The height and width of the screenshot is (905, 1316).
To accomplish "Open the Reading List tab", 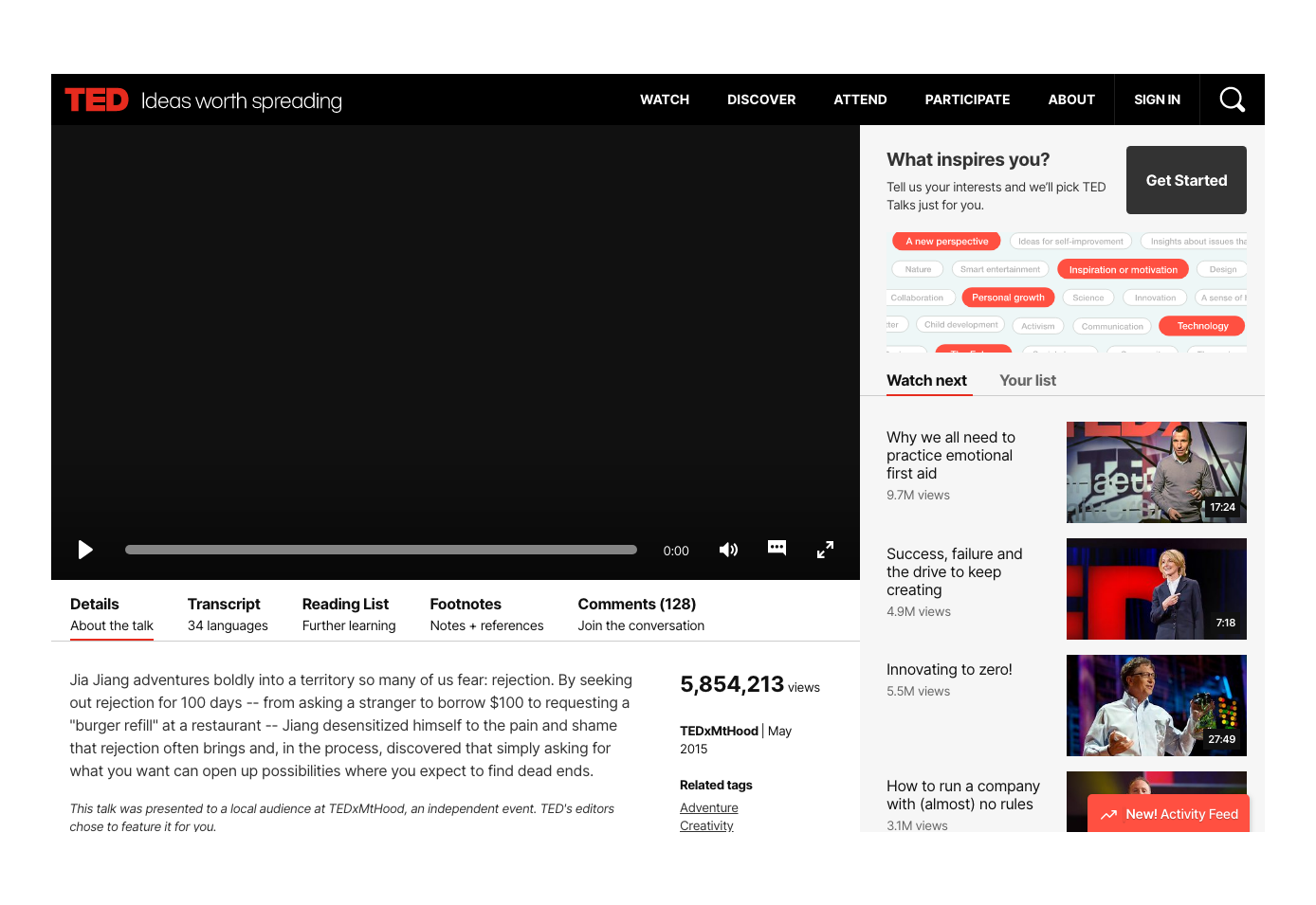I will click(x=349, y=614).
